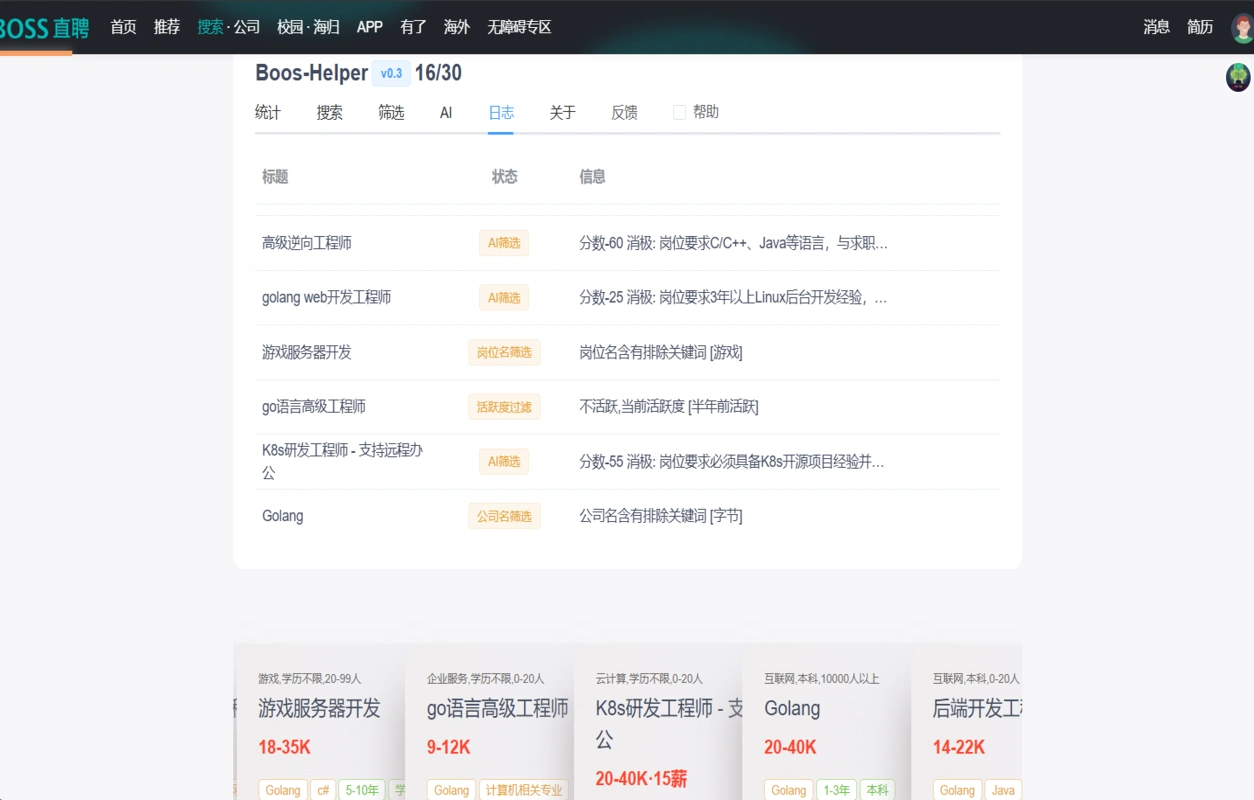Click the 岗位名筛选 tag on 游戏服务器开发 row
Screen dimensions: 1254x800
pyautogui.click(x=503, y=352)
